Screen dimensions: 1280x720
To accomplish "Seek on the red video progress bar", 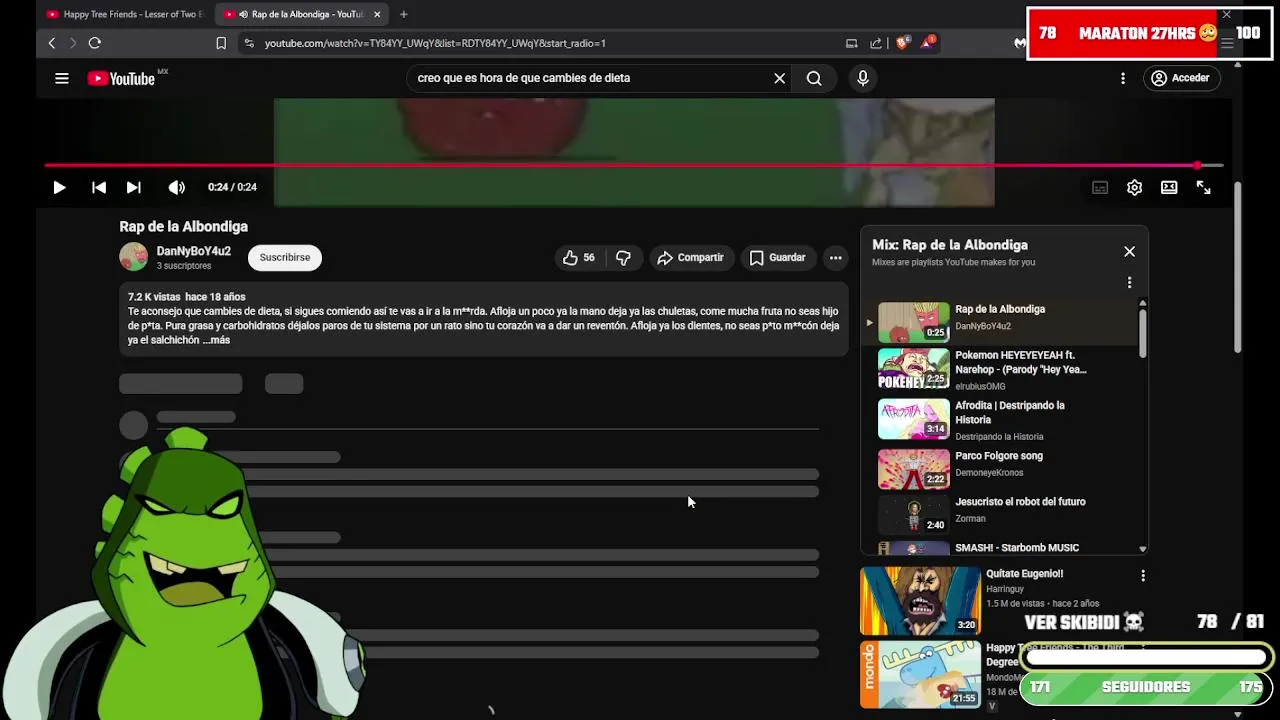I will 634,165.
